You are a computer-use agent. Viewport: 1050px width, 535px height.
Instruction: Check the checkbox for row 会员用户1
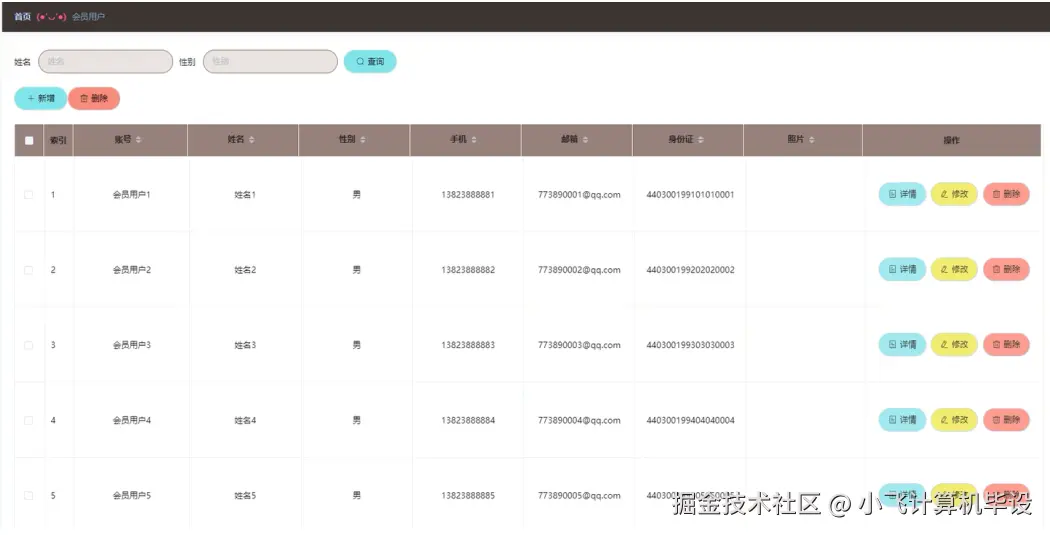[29, 195]
